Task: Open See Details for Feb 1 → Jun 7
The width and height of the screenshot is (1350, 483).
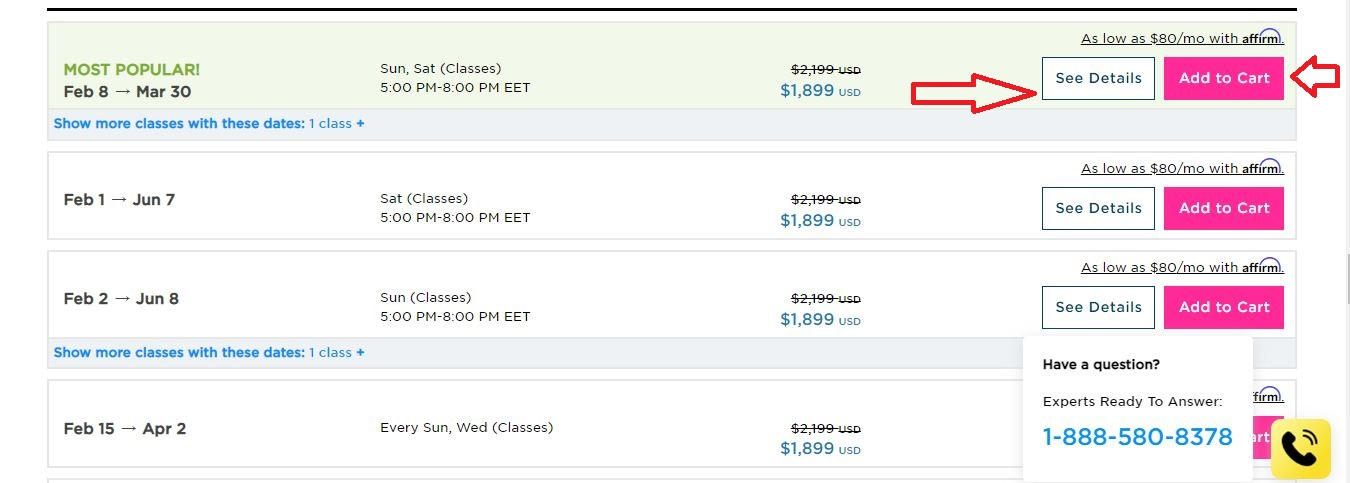Action: (x=1098, y=208)
